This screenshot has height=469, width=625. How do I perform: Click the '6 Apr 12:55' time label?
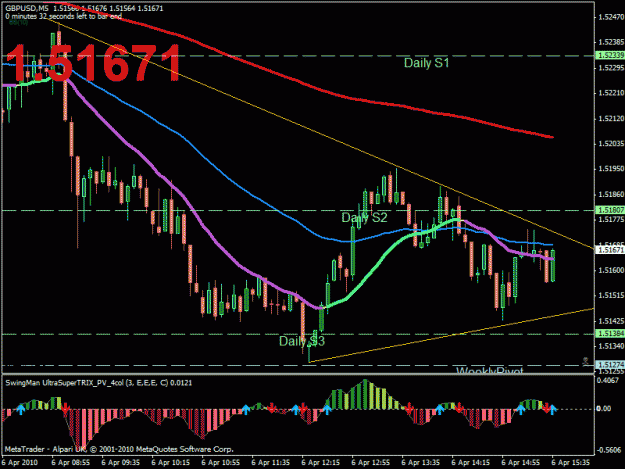pos(371,463)
